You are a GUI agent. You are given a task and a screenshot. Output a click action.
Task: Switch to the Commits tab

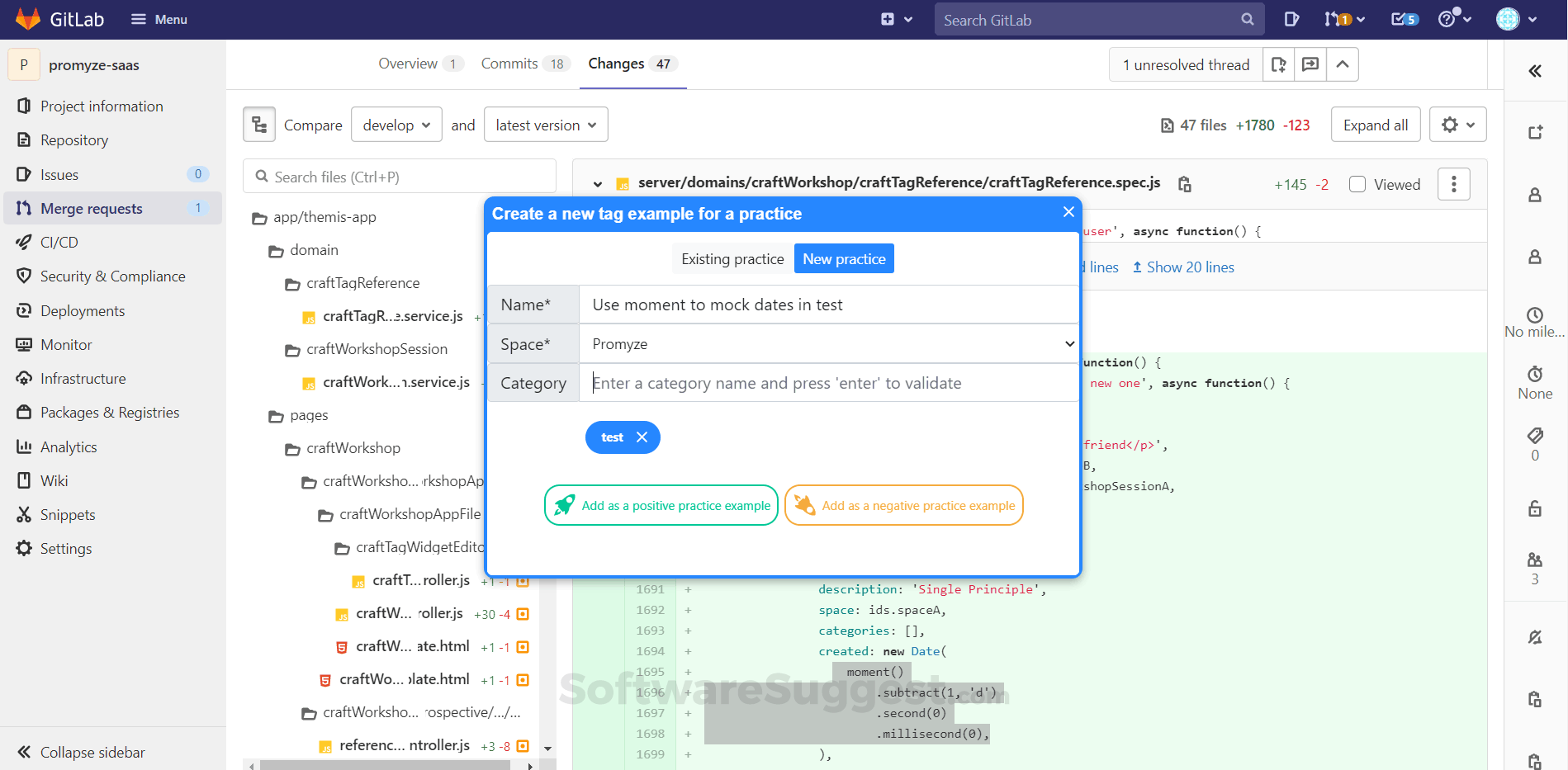pos(525,64)
